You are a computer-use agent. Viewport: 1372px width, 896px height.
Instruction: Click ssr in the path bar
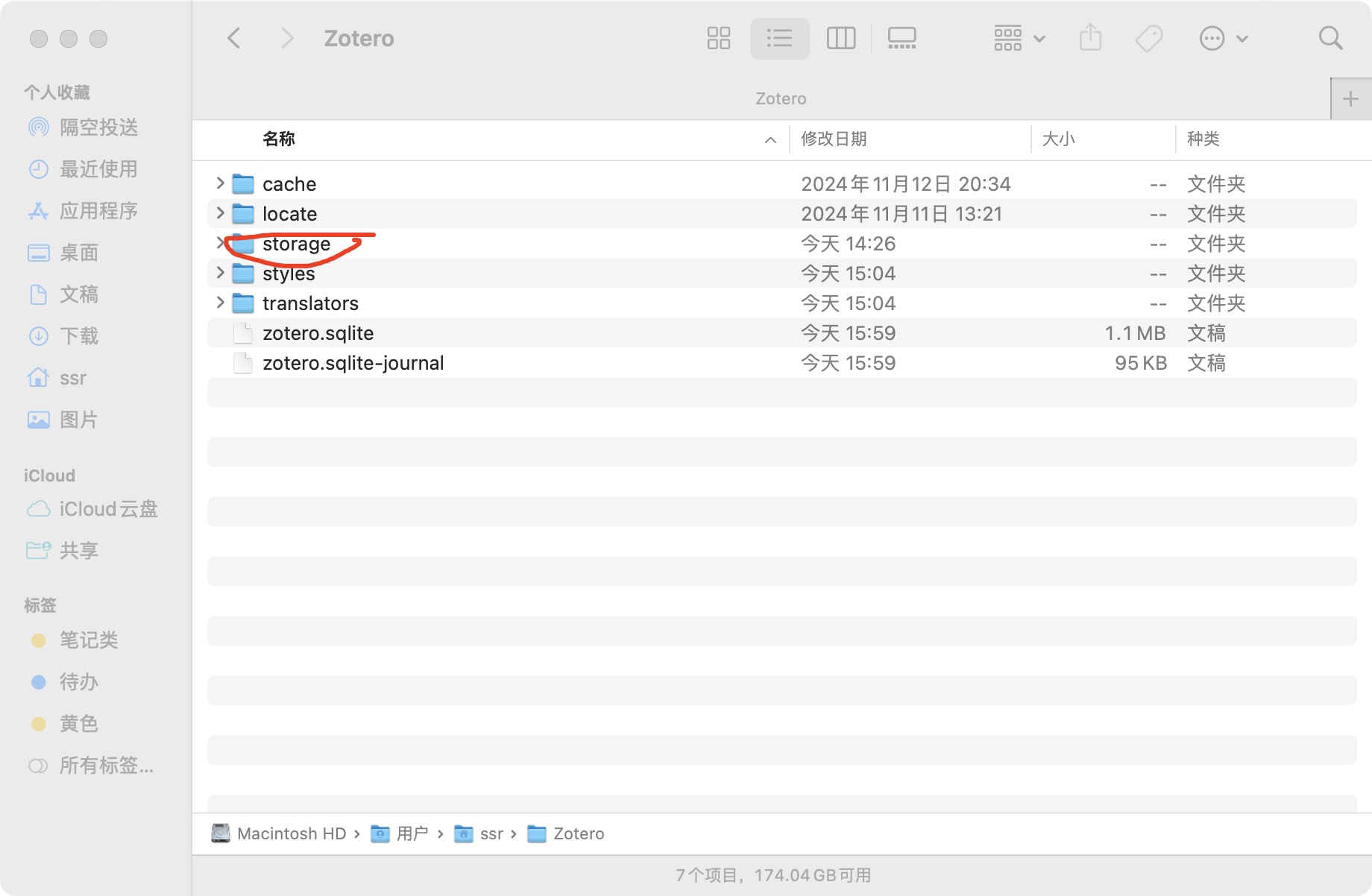click(479, 833)
